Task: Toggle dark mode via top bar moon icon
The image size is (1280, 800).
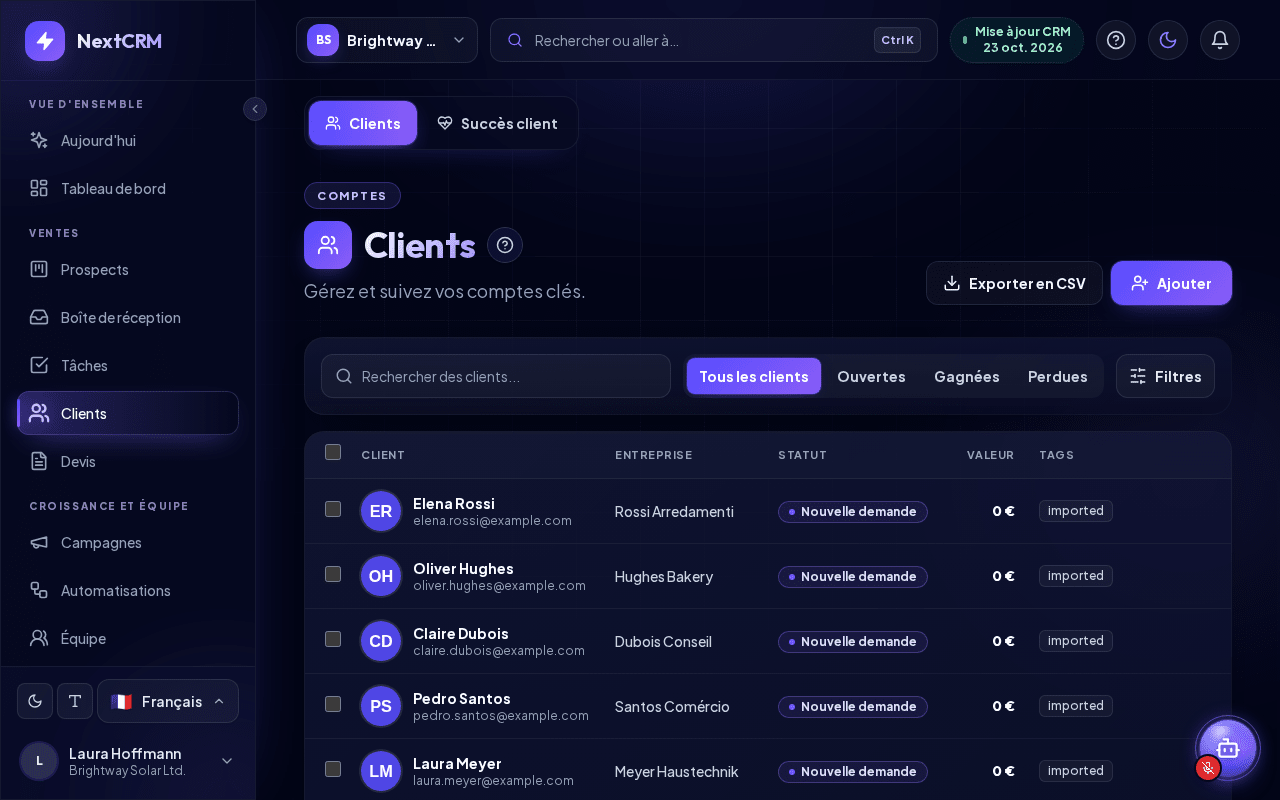Action: point(1168,40)
